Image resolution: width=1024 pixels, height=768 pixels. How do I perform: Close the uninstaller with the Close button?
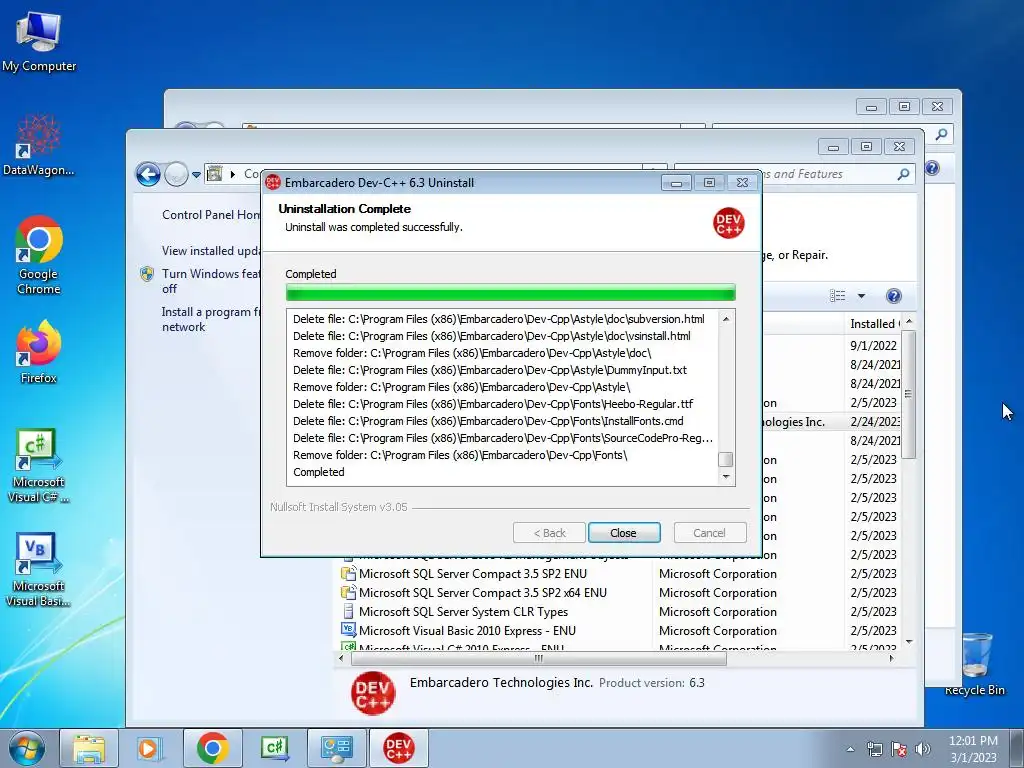coord(624,533)
